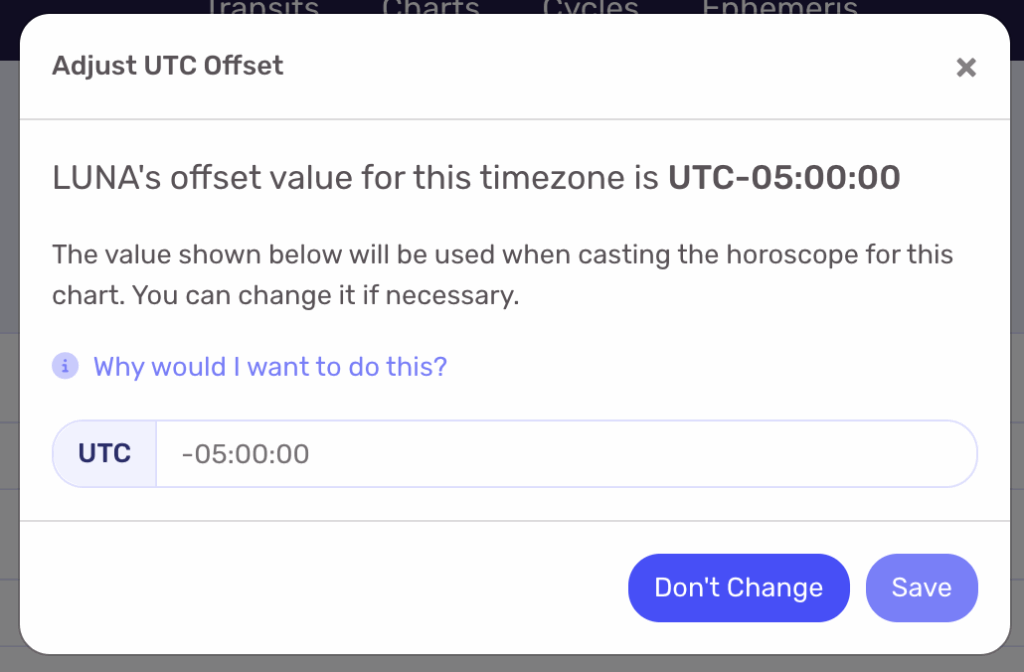The width and height of the screenshot is (1024, 672).
Task: Click the UTC prefix label on the input
Action: [x=105, y=454]
